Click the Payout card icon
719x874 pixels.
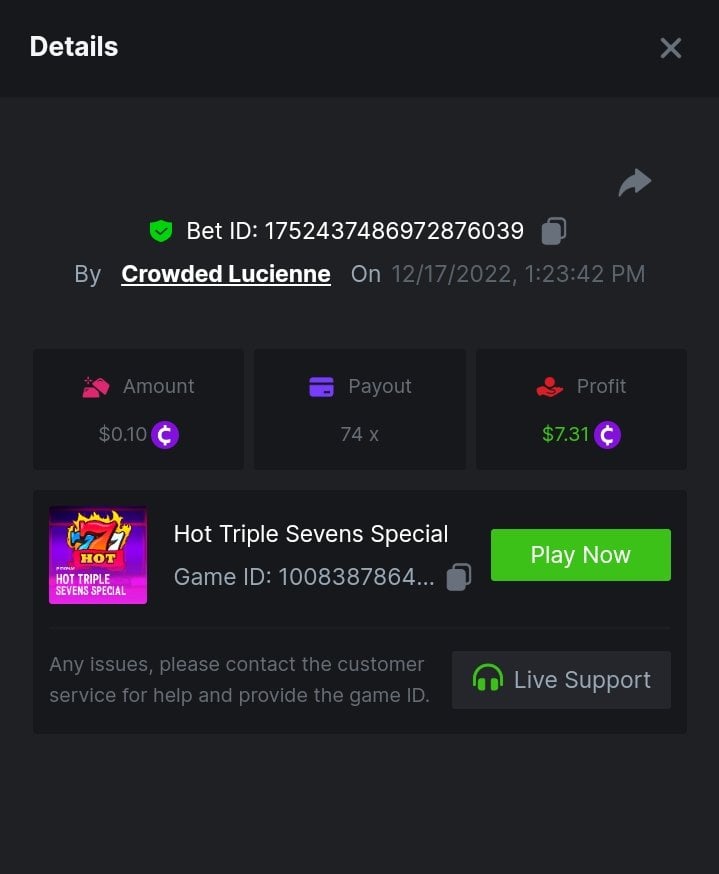(321, 387)
